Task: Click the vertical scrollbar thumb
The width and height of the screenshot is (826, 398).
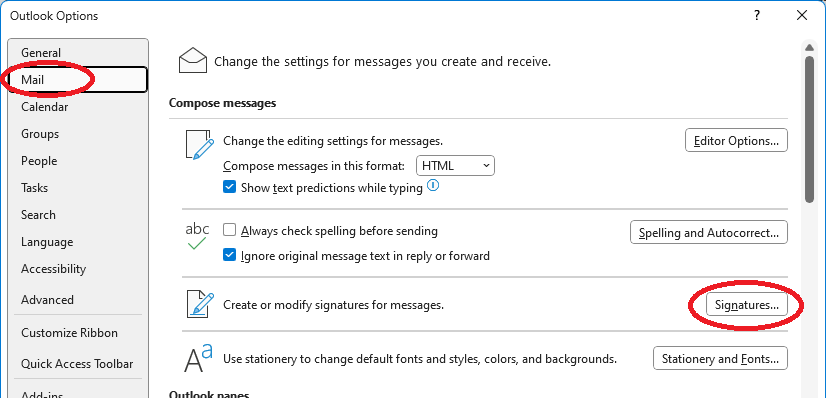Action: 810,129
